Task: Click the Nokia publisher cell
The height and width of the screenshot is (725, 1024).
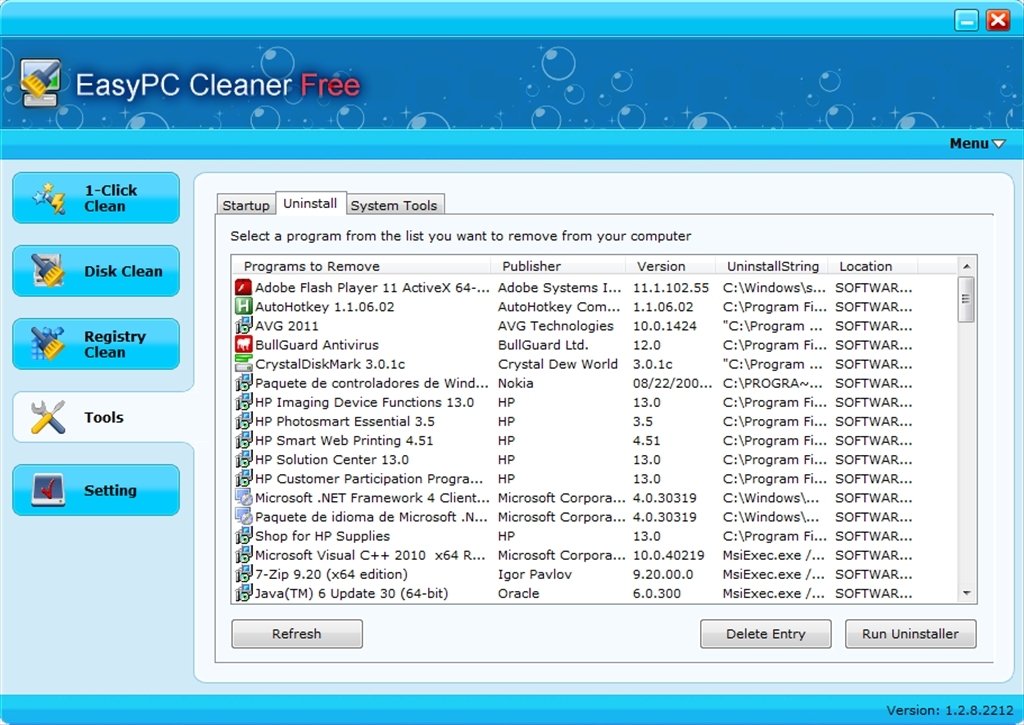Action: pyautogui.click(x=515, y=383)
